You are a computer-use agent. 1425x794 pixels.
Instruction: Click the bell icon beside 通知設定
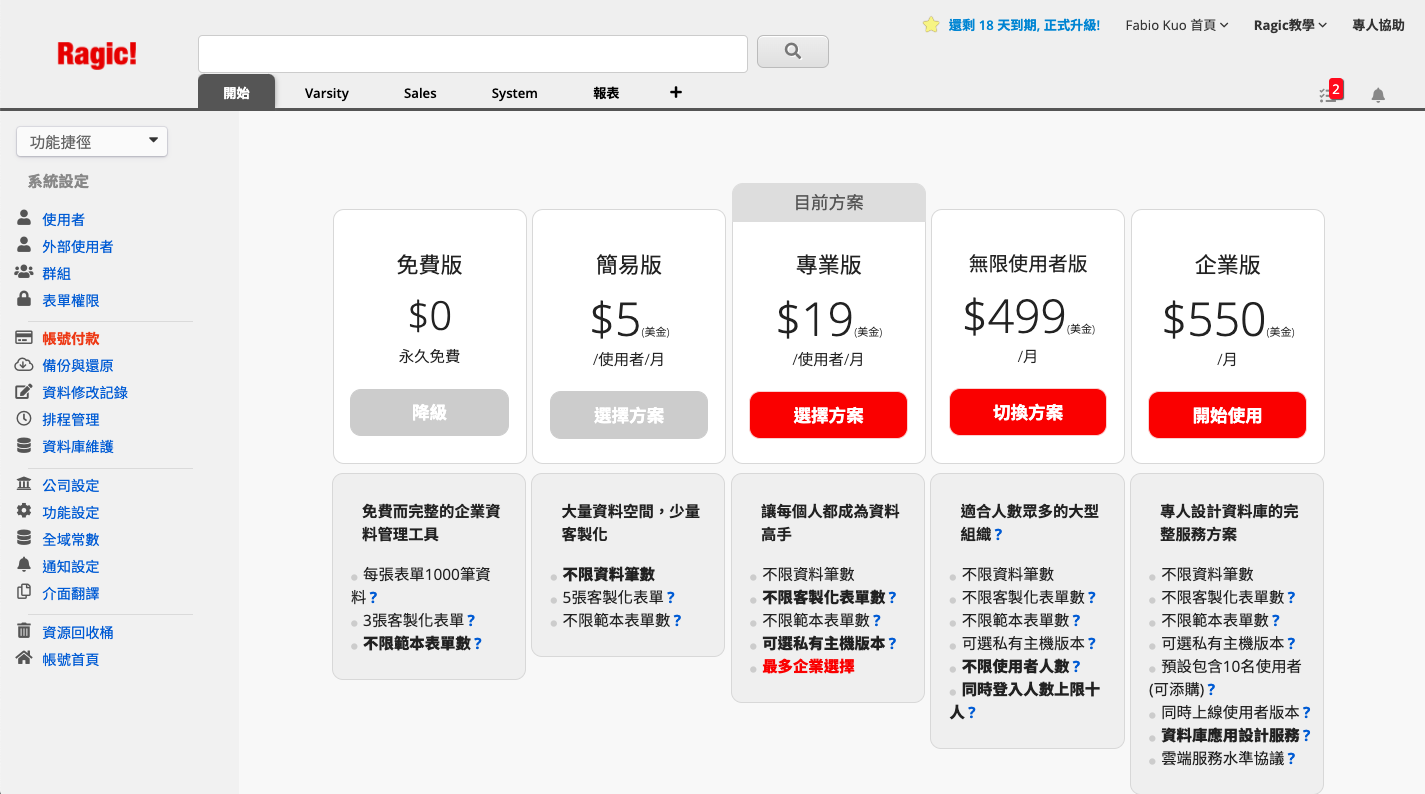[24, 565]
